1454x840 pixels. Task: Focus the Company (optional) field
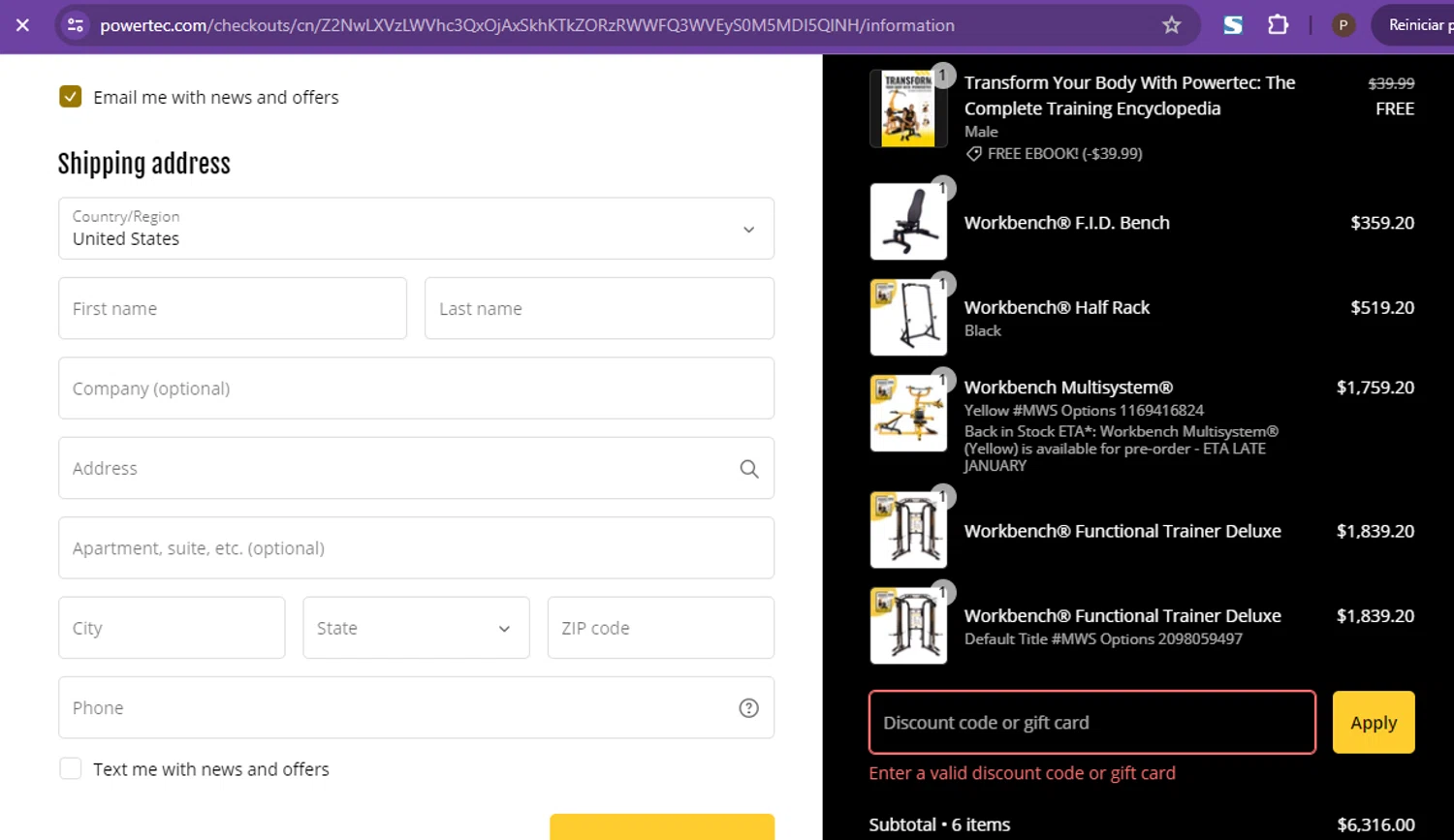(x=416, y=389)
